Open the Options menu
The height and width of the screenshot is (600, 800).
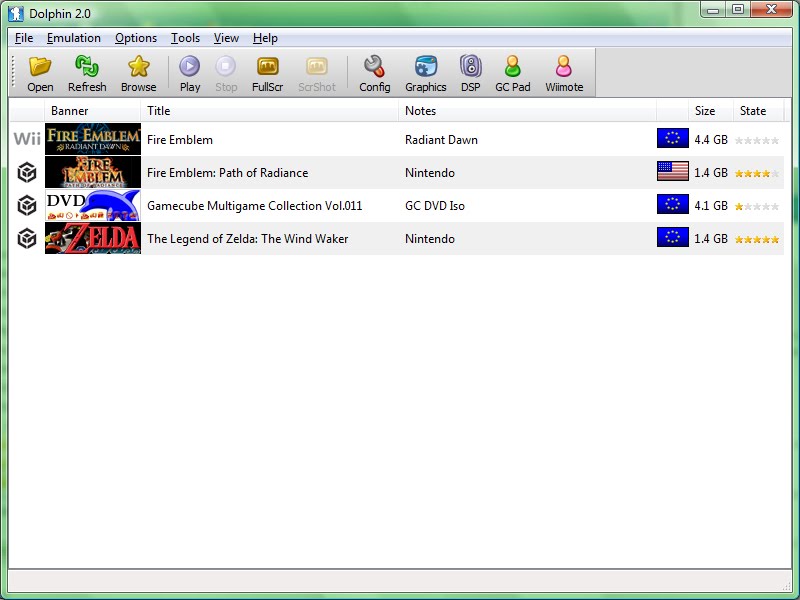click(136, 38)
